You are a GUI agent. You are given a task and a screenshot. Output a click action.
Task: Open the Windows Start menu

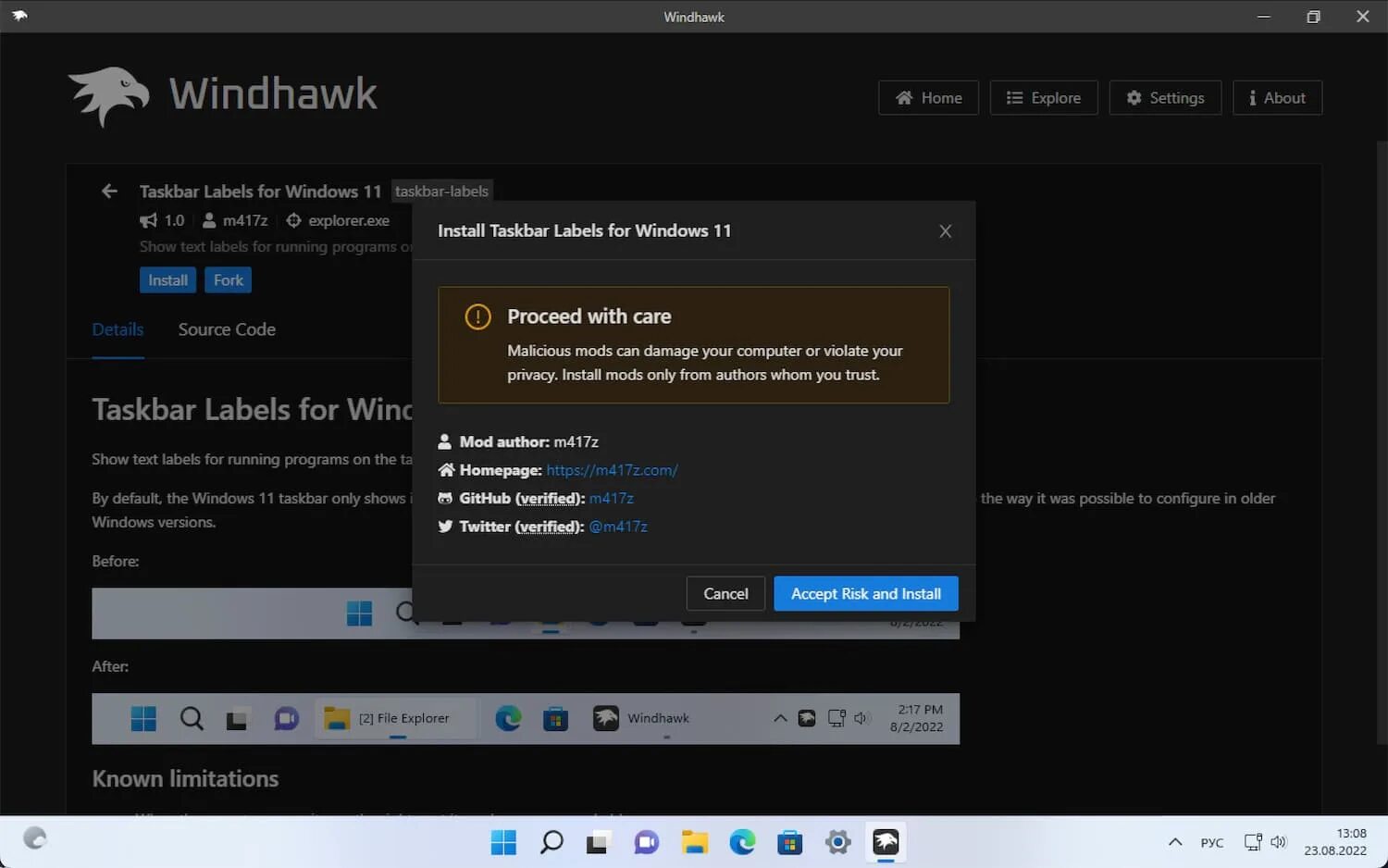pos(503,842)
